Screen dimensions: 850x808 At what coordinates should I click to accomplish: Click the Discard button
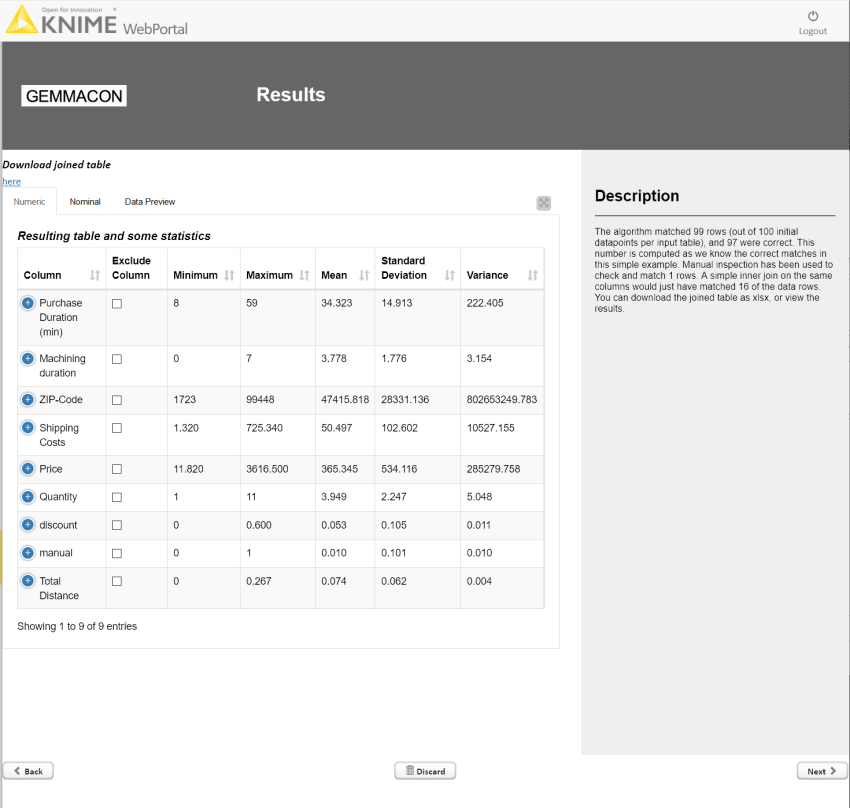[425, 771]
